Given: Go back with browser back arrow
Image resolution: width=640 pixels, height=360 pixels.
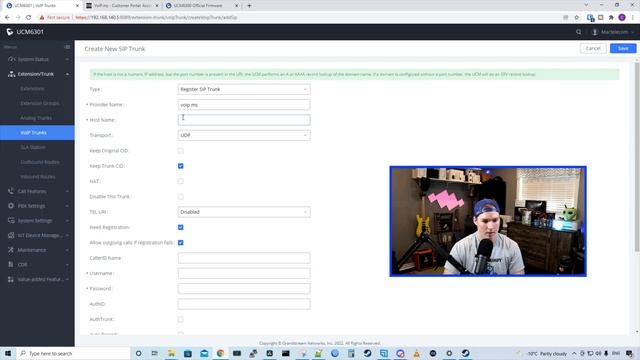Looking at the screenshot, I should (x=7, y=18).
